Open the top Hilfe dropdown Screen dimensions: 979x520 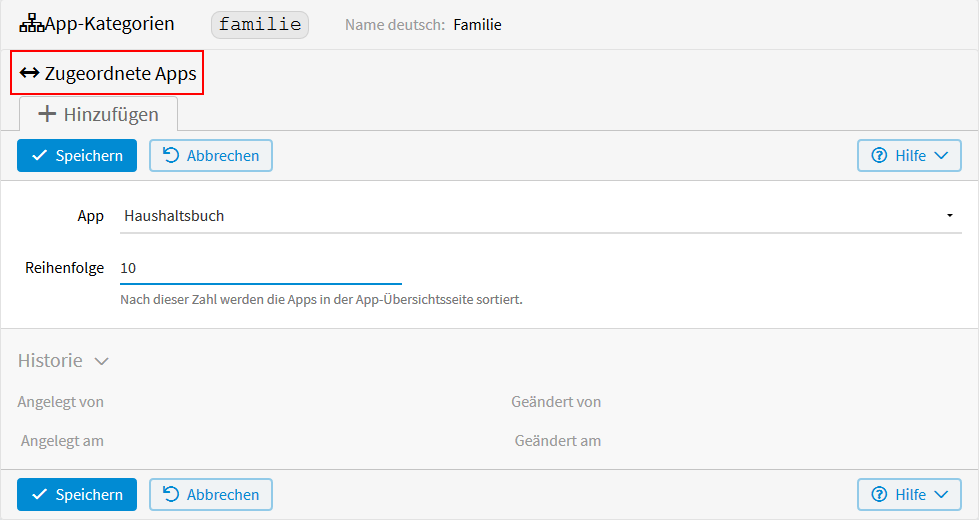pos(909,155)
